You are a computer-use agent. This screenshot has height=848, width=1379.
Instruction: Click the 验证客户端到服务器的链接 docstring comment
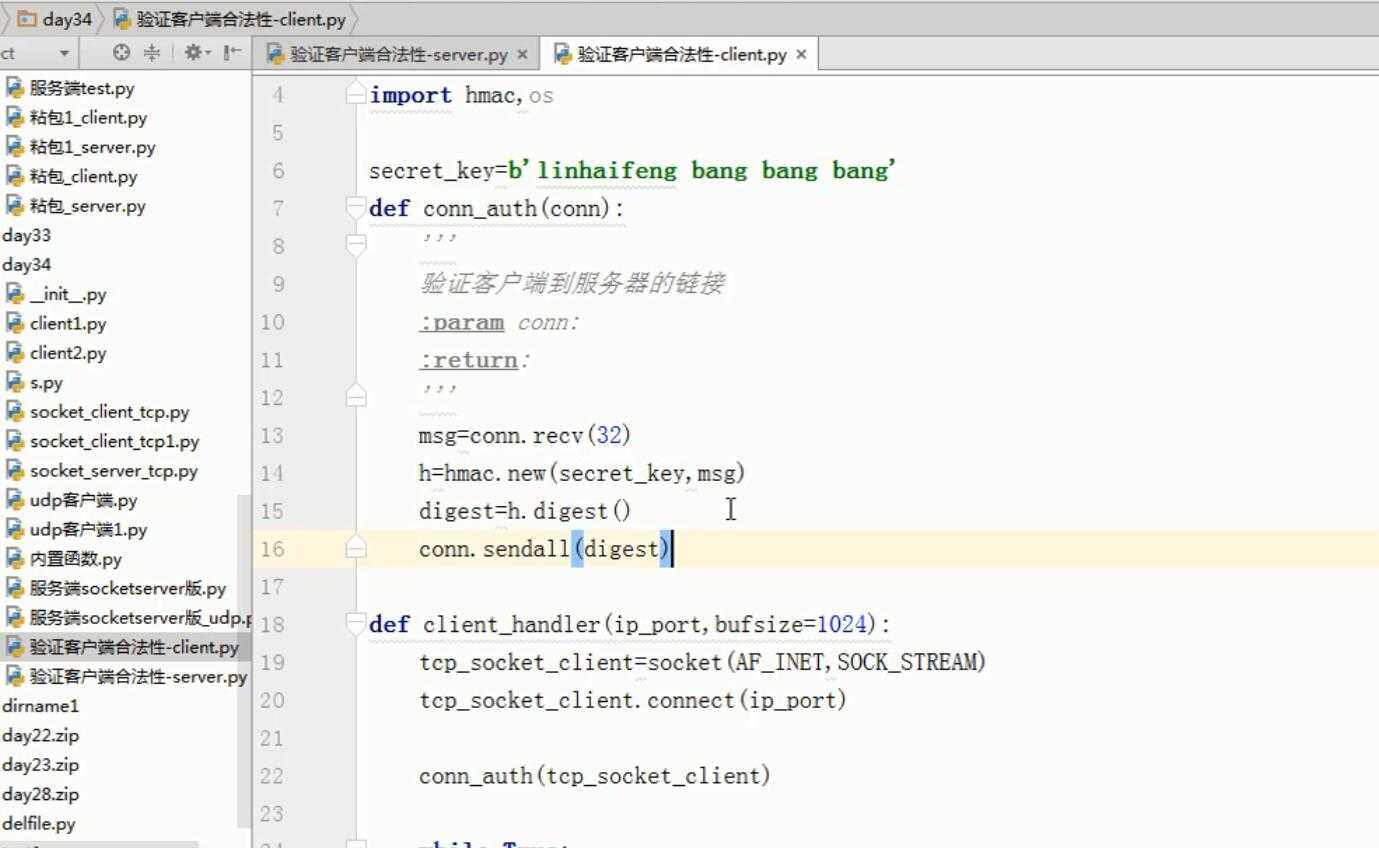[x=571, y=284]
